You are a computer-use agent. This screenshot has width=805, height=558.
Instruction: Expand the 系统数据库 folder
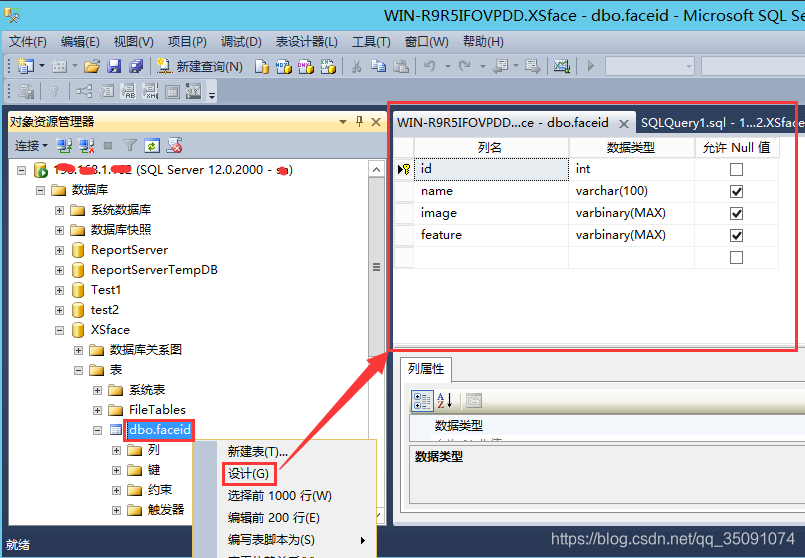pos(60,210)
